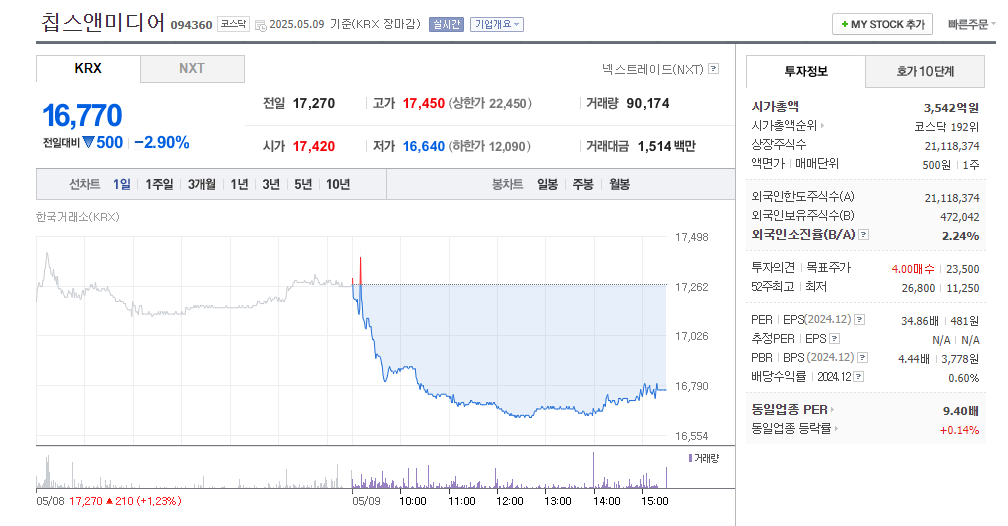Viewport: 1008px width, 526px height.
Task: Click the 실시간 realtime badge
Action: pos(446,24)
